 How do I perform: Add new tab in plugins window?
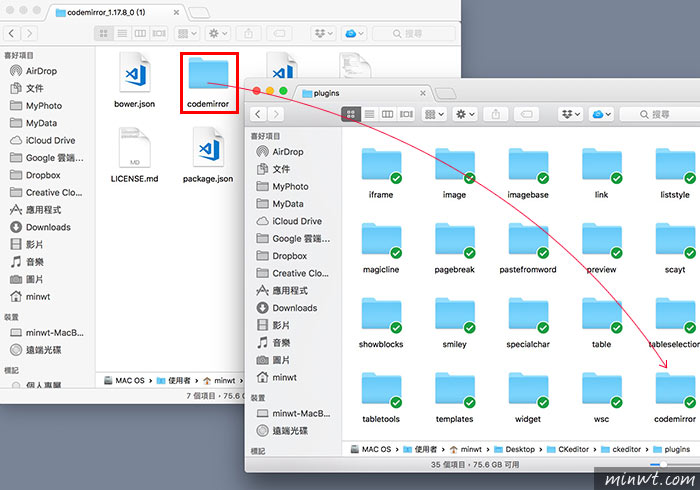[x=445, y=93]
